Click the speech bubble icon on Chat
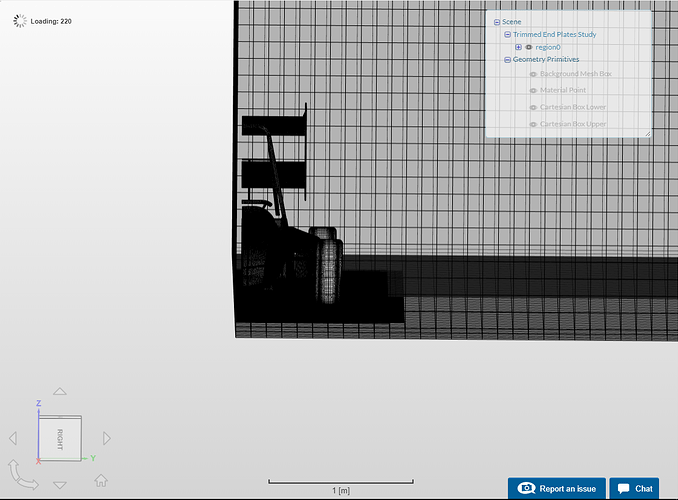This screenshot has height=500, width=678. click(624, 489)
